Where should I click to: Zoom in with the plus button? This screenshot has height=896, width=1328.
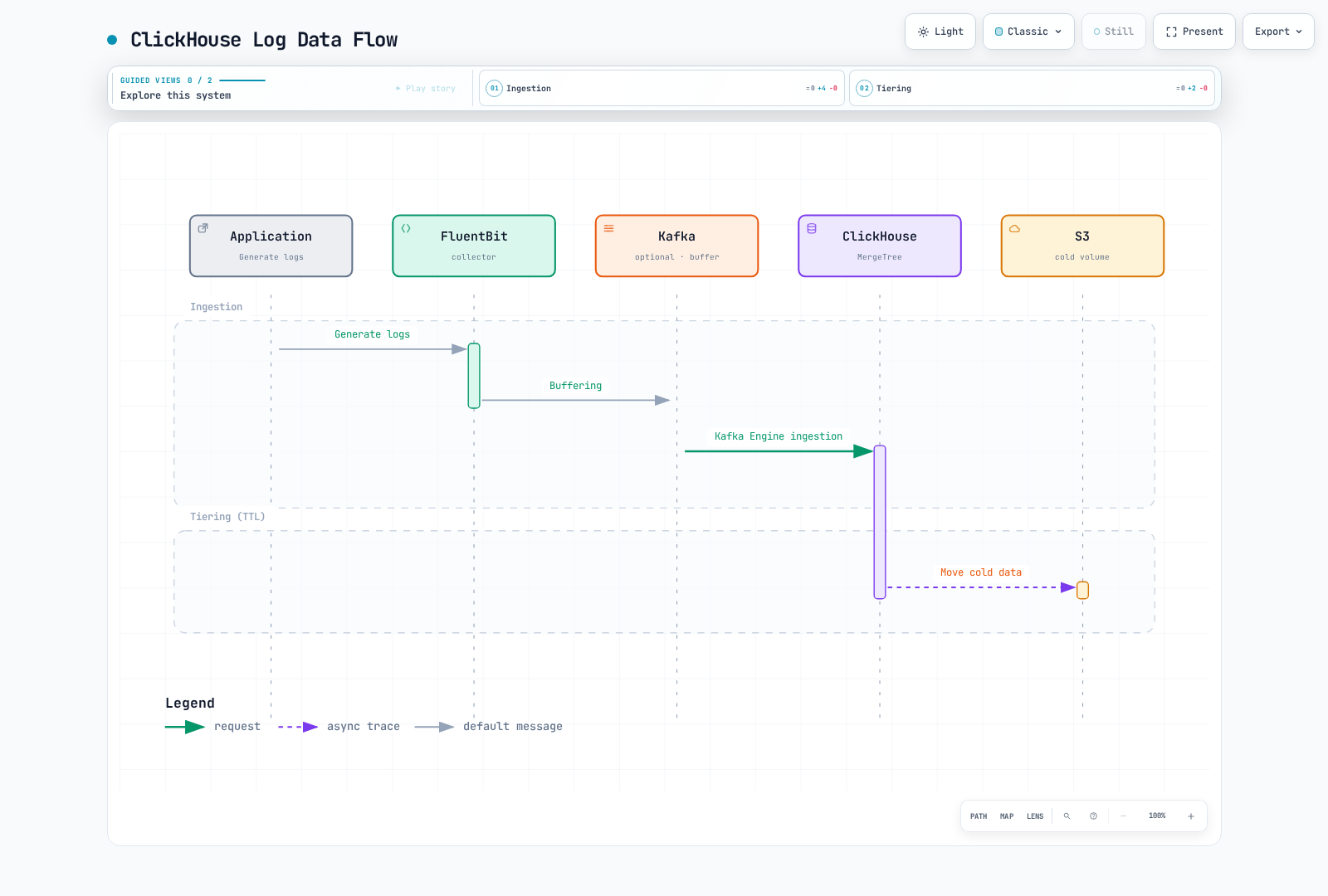[1190, 816]
